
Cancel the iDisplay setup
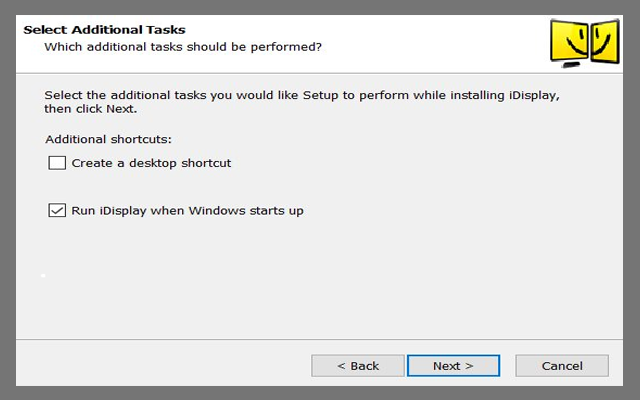coord(562,366)
